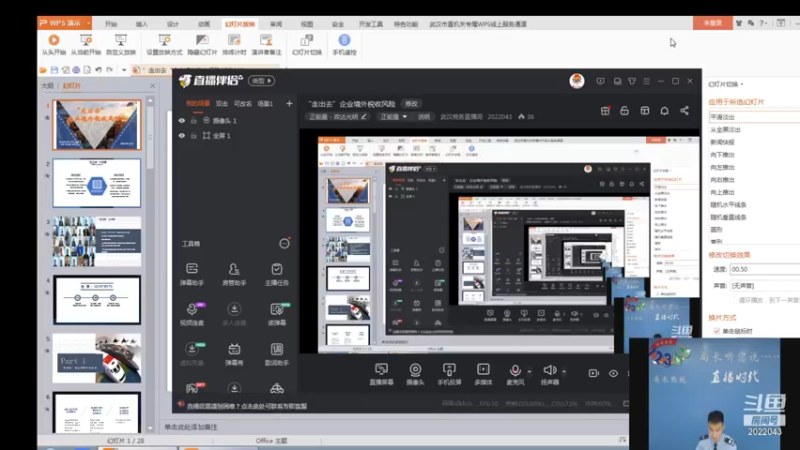The height and width of the screenshot is (450, 800).
Task: Toggle preview eye icon in bottom bar
Action: click(x=613, y=373)
